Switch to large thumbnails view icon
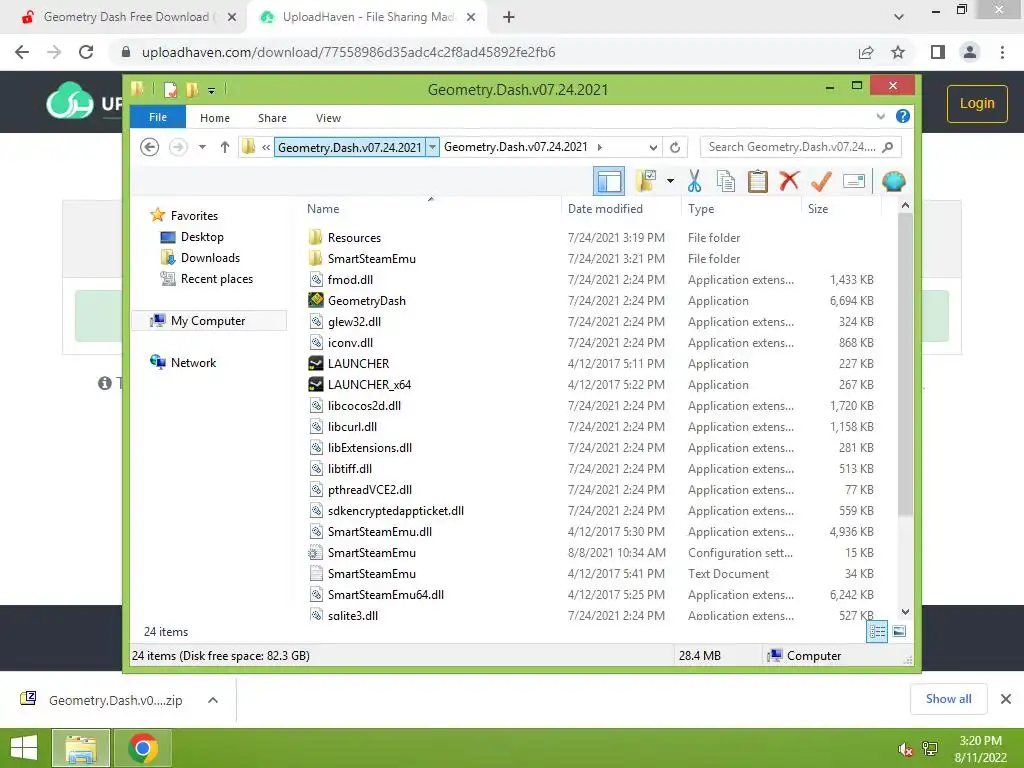Viewport: 1024px width, 768px height. (899, 632)
